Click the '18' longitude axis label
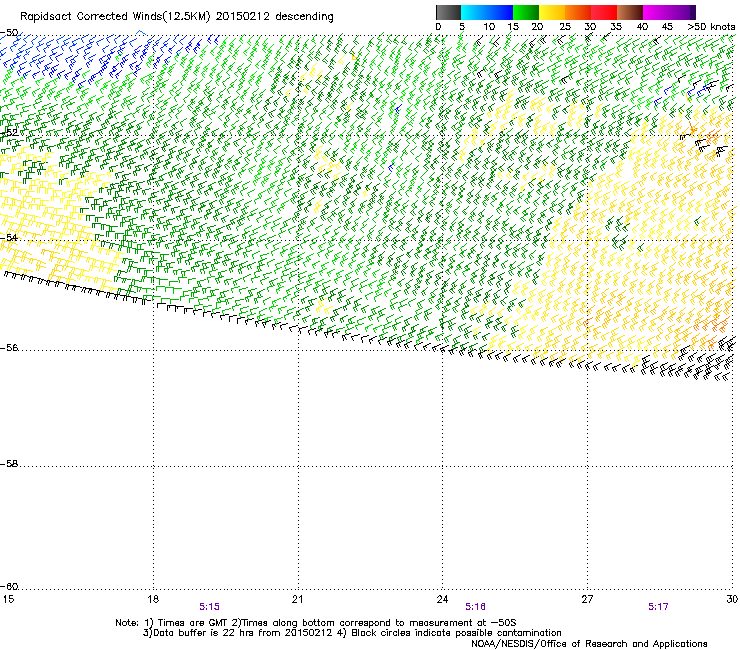 click(152, 599)
